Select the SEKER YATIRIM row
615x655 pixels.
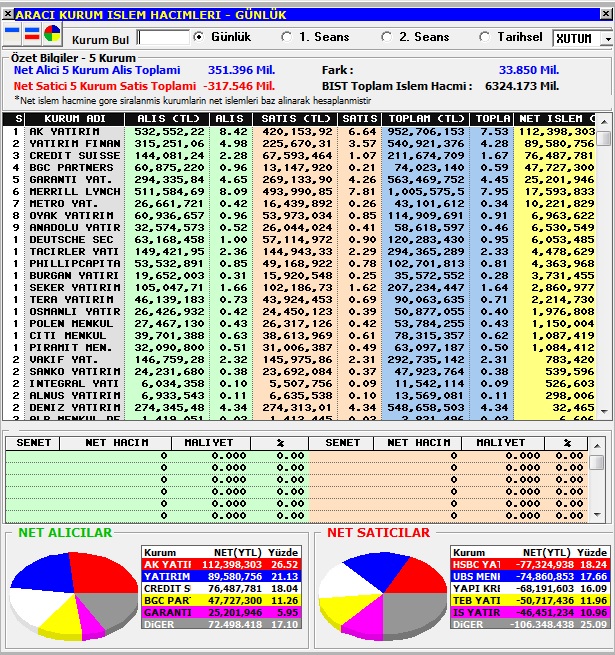[299, 288]
